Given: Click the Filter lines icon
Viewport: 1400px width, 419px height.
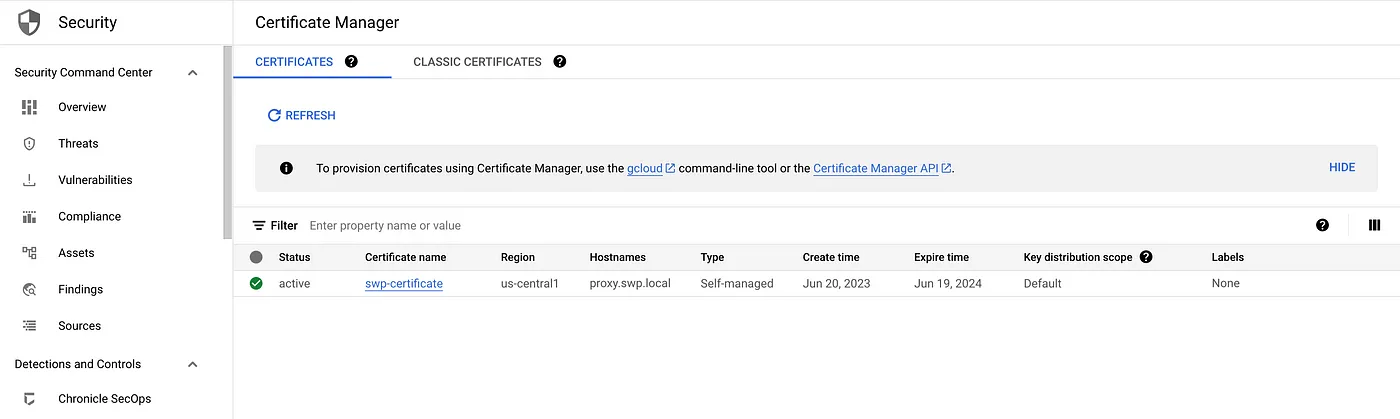Looking at the screenshot, I should coord(259,226).
